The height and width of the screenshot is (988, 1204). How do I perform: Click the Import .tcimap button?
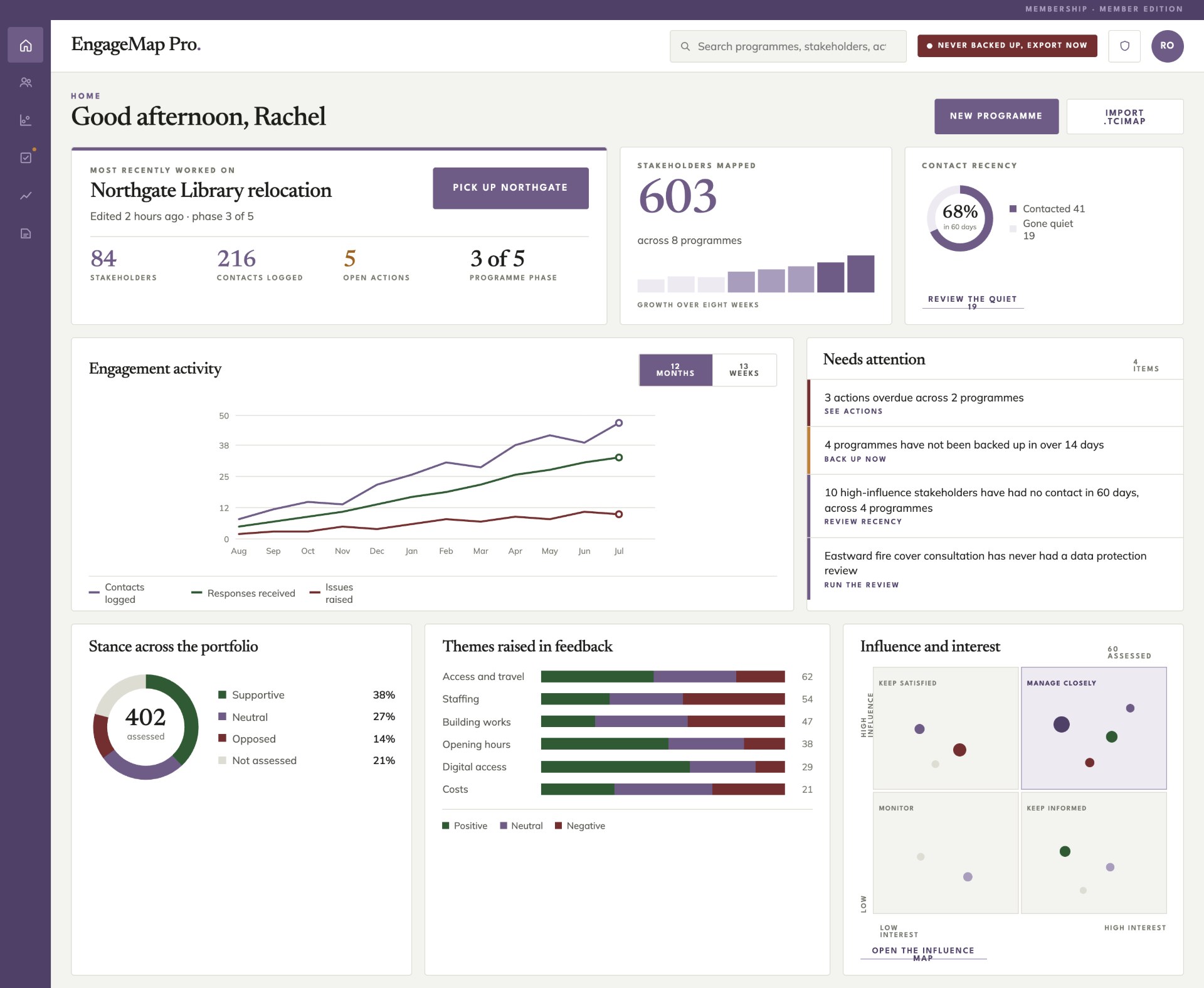tap(1125, 116)
